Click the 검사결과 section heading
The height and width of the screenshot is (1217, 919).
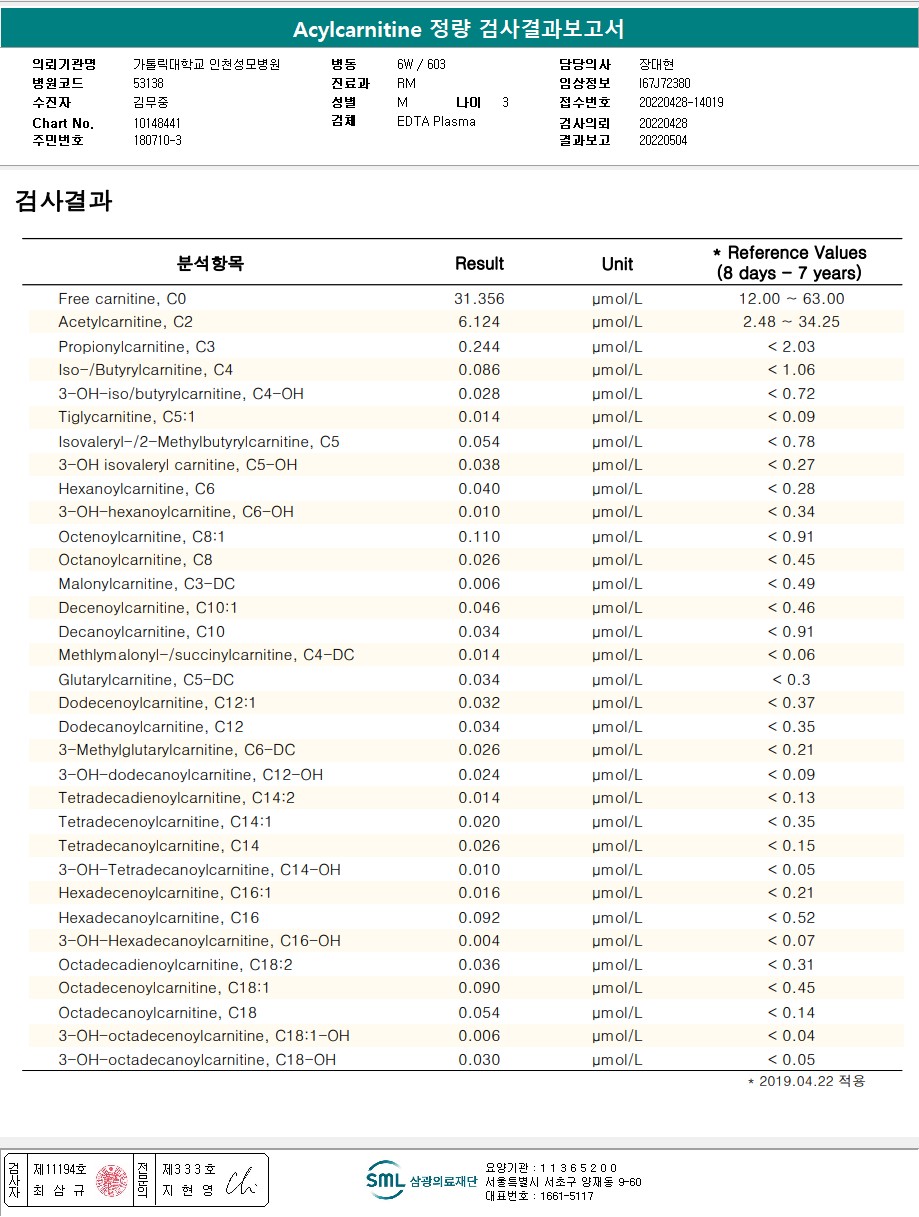coord(63,201)
